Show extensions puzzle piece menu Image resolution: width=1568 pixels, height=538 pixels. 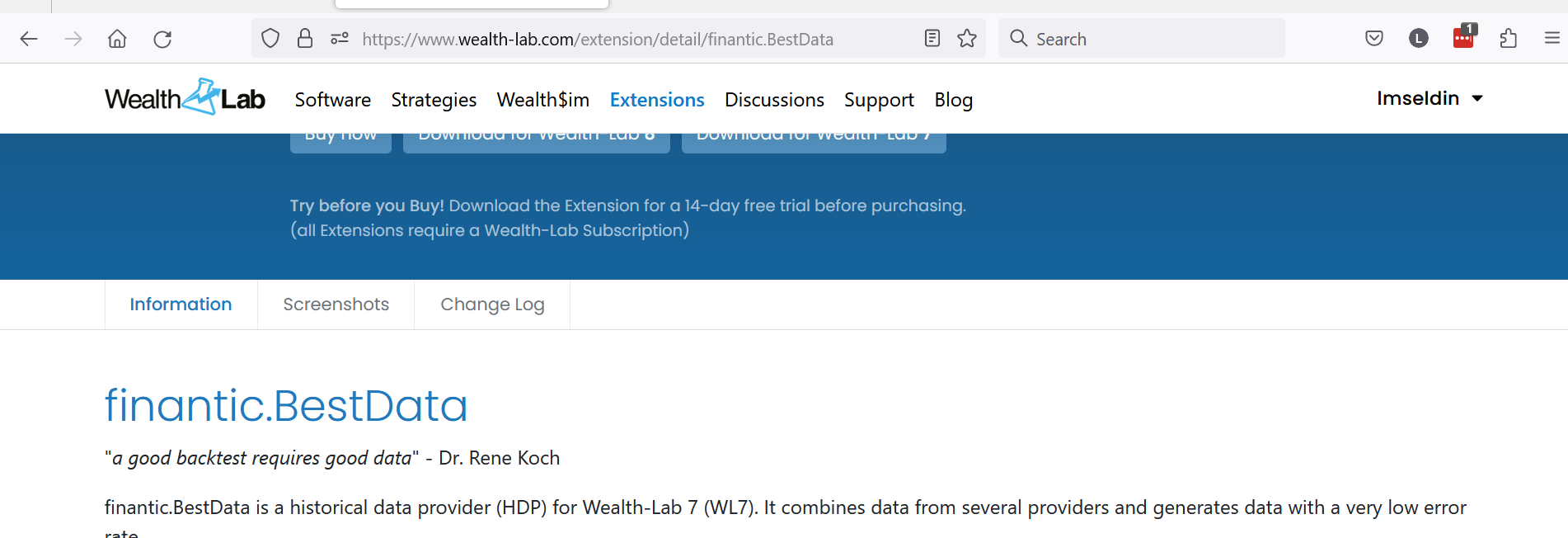[x=1509, y=38]
